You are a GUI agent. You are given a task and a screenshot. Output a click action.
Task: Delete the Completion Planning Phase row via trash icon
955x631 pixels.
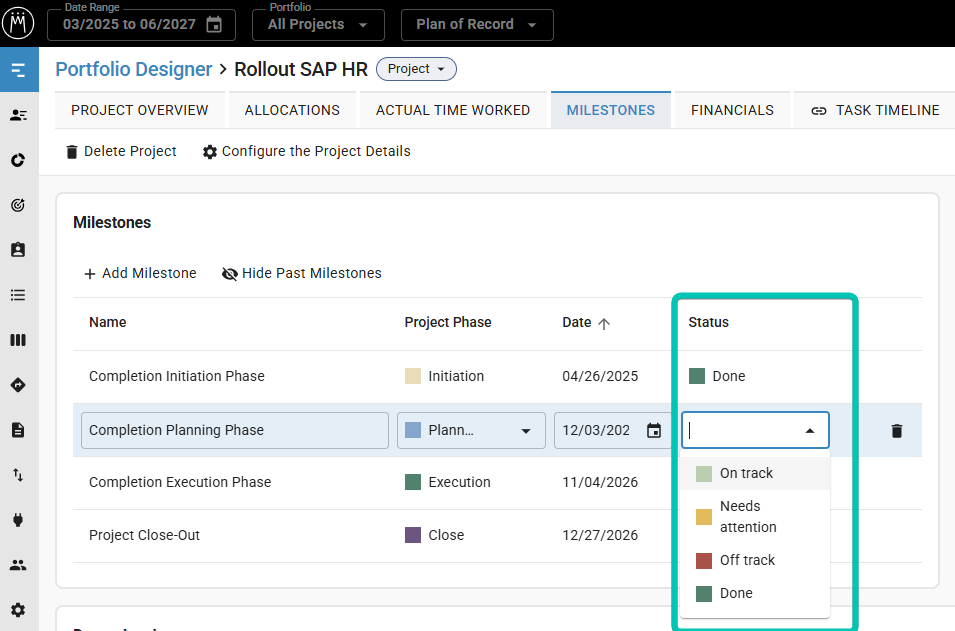point(897,431)
